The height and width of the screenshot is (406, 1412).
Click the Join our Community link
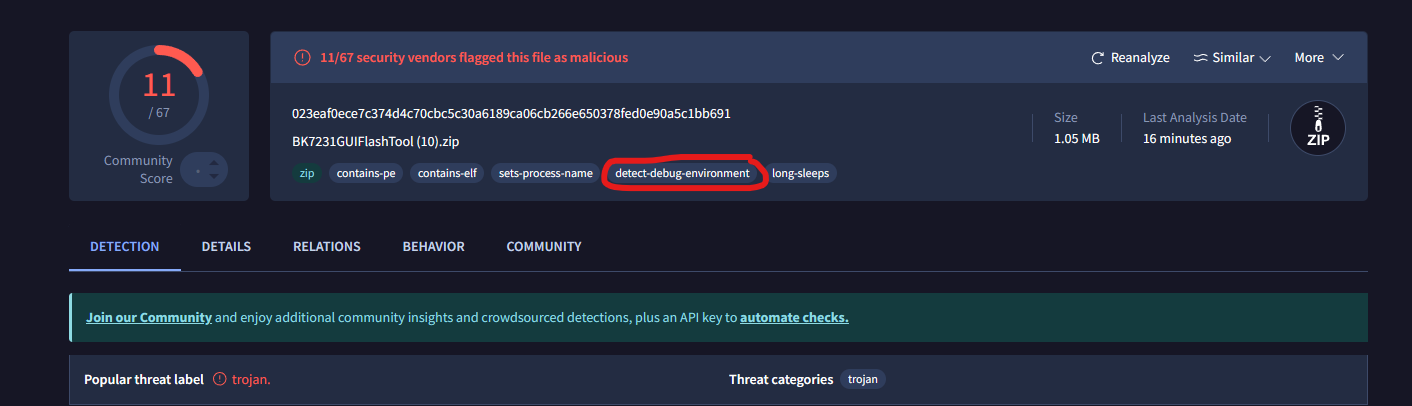point(149,318)
